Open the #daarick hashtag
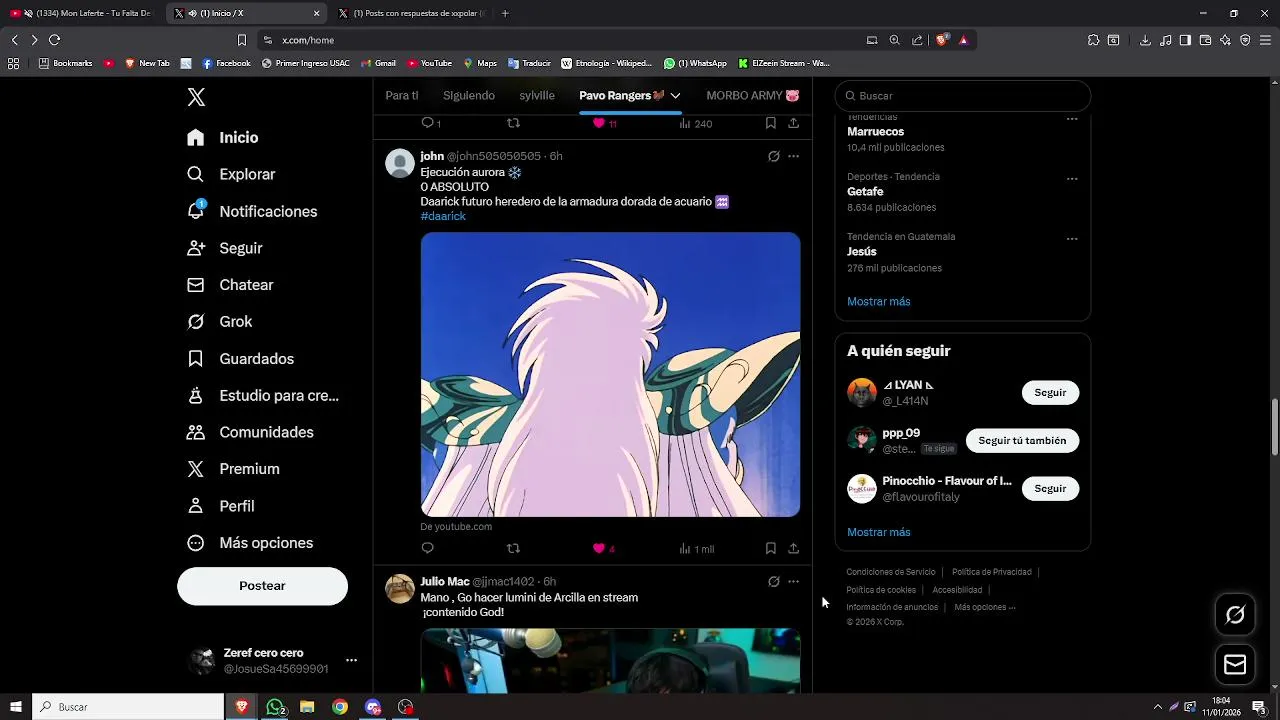The width and height of the screenshot is (1280, 720). click(443, 216)
